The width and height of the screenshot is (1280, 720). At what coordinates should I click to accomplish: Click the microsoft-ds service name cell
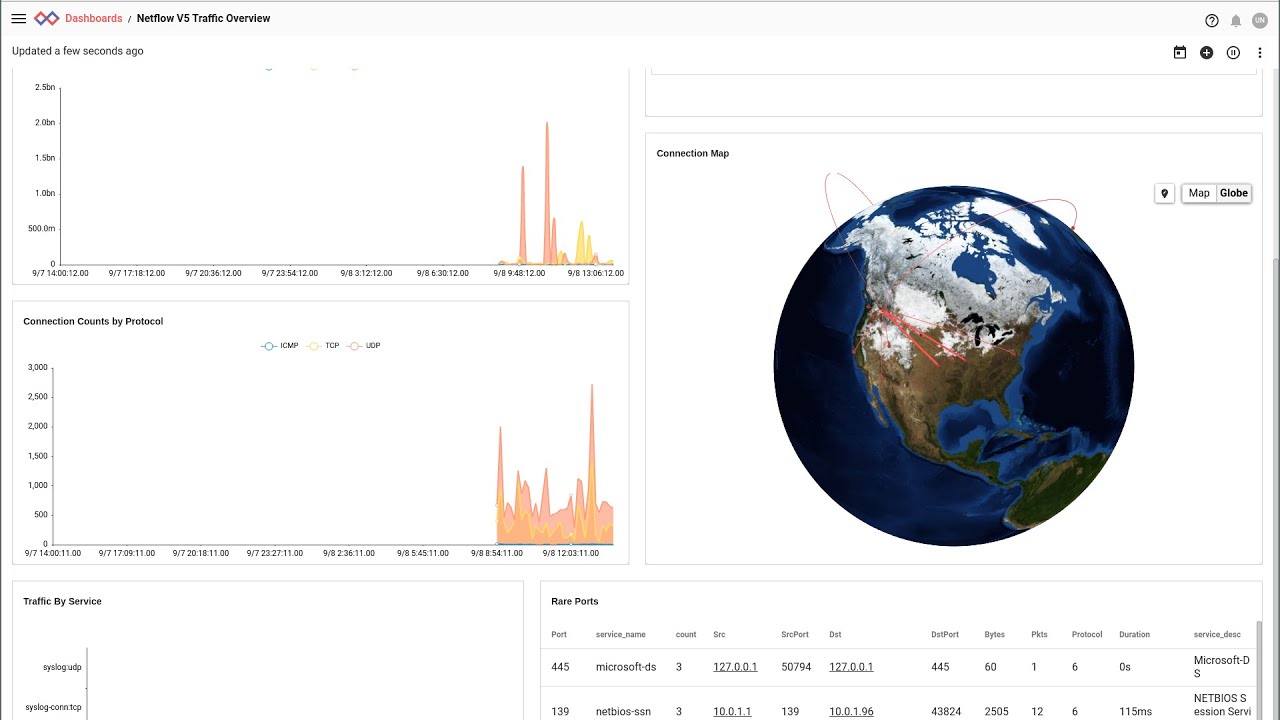pyautogui.click(x=626, y=667)
